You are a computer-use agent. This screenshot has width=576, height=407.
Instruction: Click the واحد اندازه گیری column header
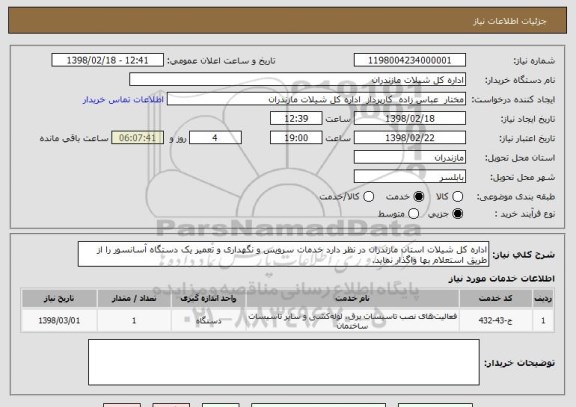208,298
